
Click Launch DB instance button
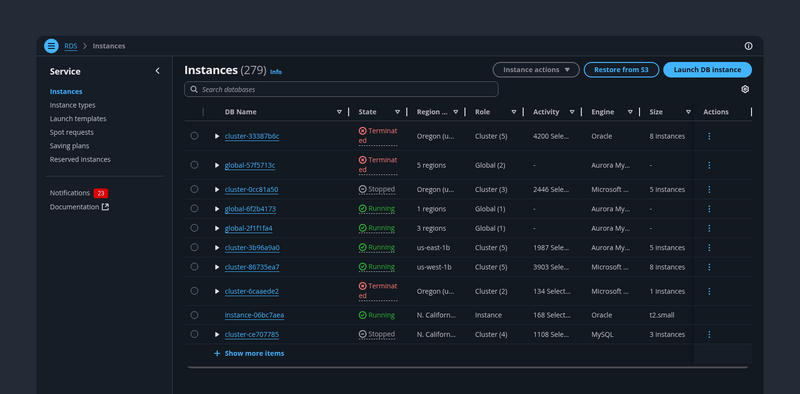click(x=707, y=70)
